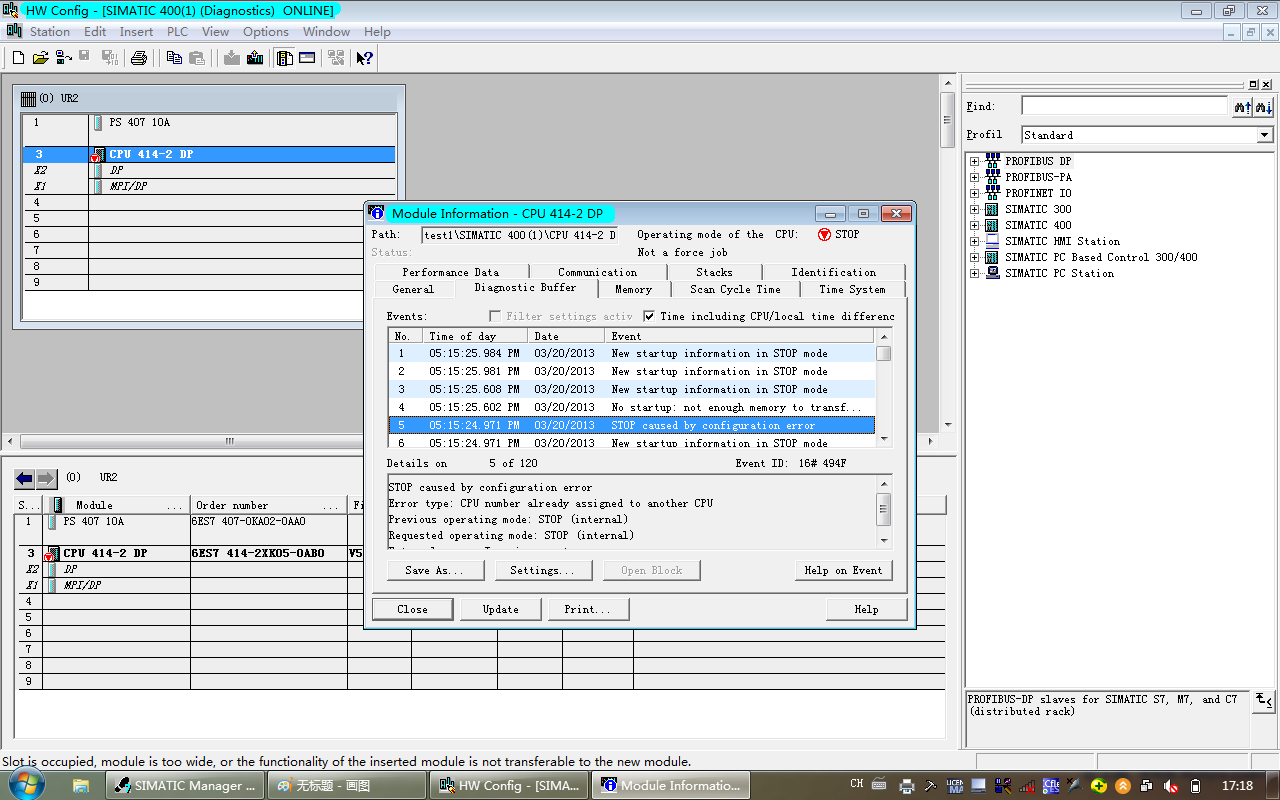Select event 4 'No startup: not enough memory'
Image resolution: width=1280 pixels, height=800 pixels.
click(631, 407)
